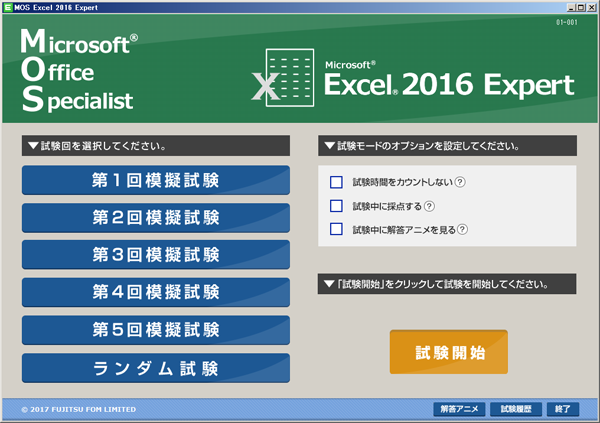Enable 試験時間をカウントしない checkbox
Image resolution: width=600 pixels, height=423 pixels.
(x=336, y=182)
